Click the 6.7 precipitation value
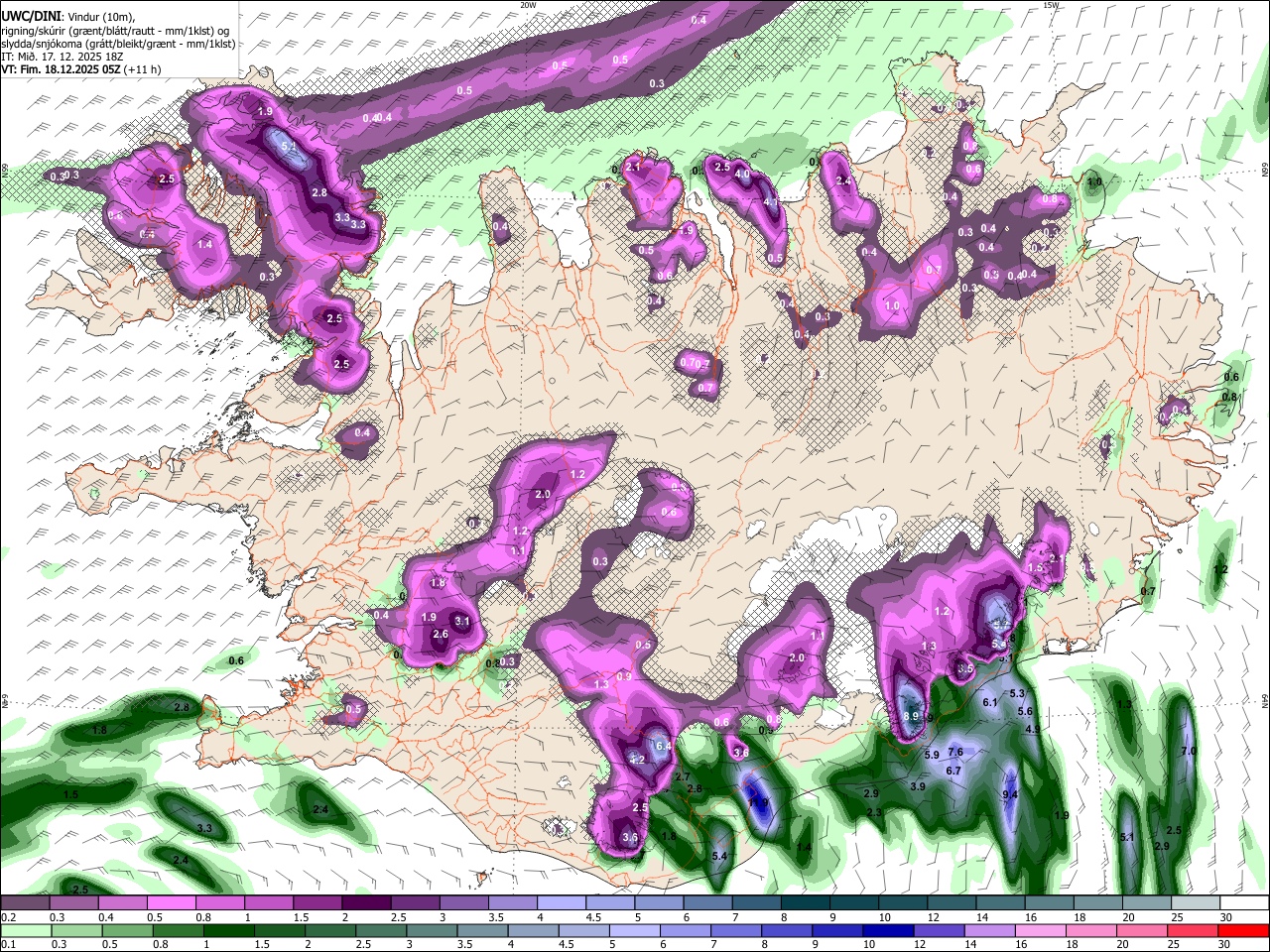The image size is (1270, 952). (953, 771)
